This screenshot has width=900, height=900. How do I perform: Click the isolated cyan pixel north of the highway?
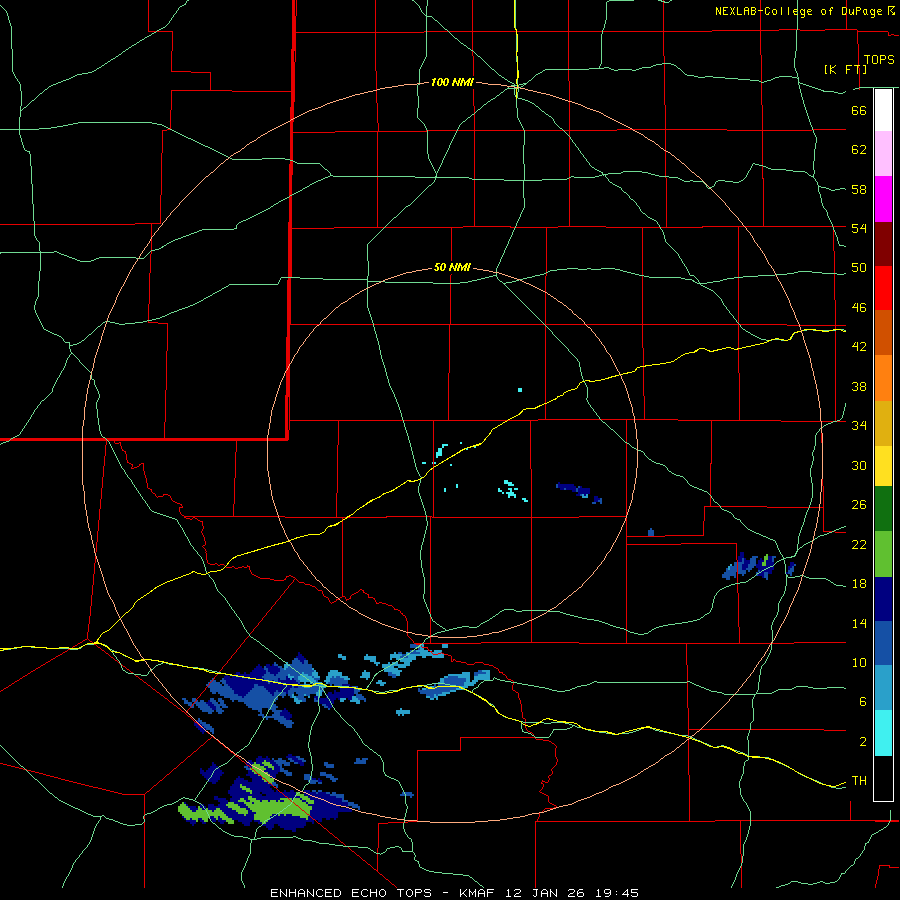tap(520, 390)
